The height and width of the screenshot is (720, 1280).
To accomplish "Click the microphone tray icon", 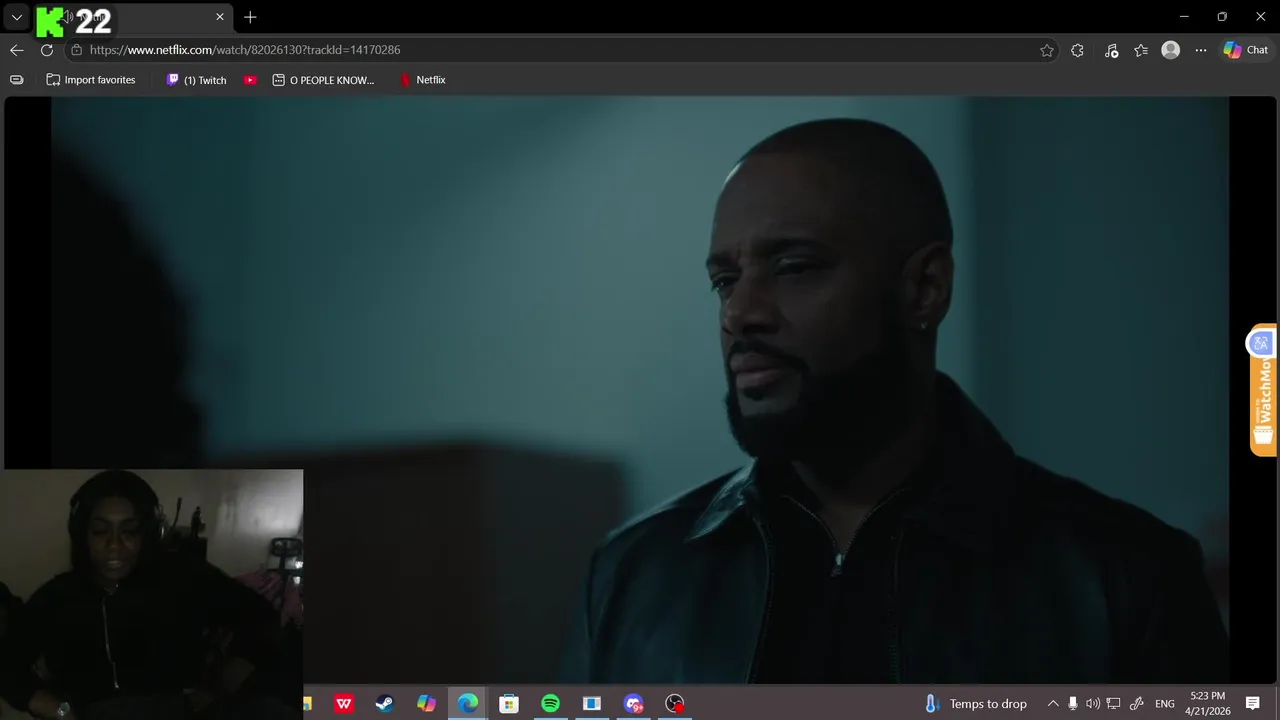I will [1073, 704].
